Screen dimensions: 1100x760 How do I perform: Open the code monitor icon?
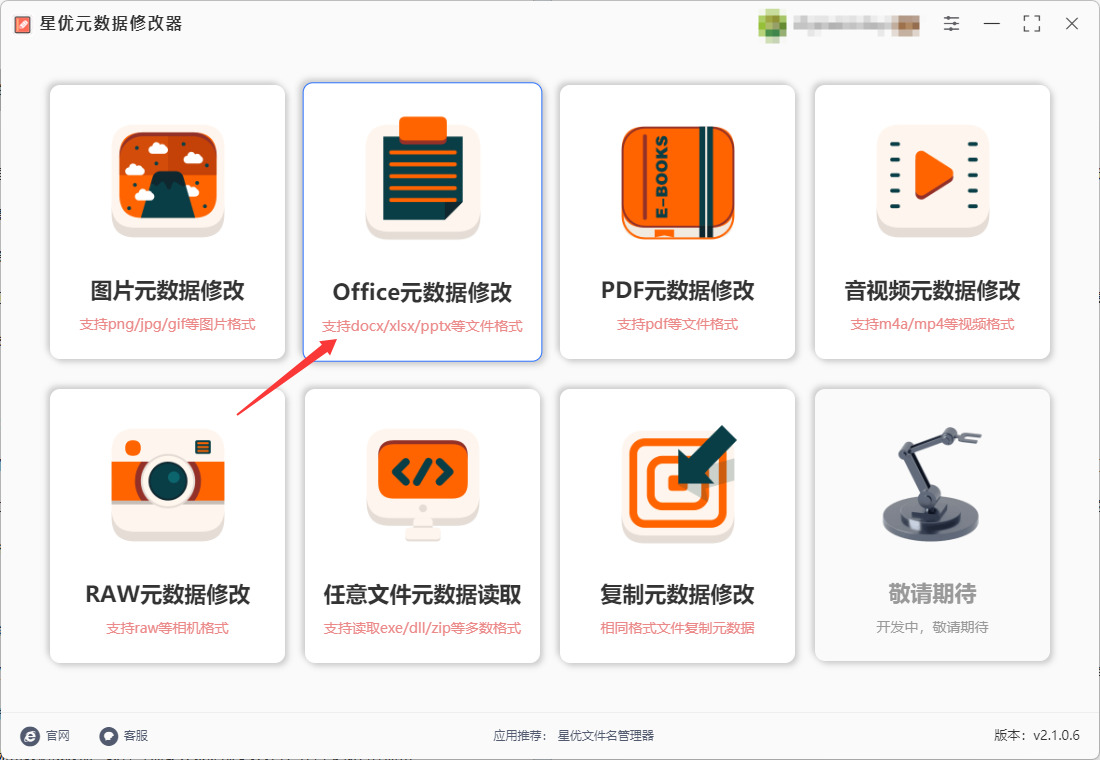(x=422, y=484)
